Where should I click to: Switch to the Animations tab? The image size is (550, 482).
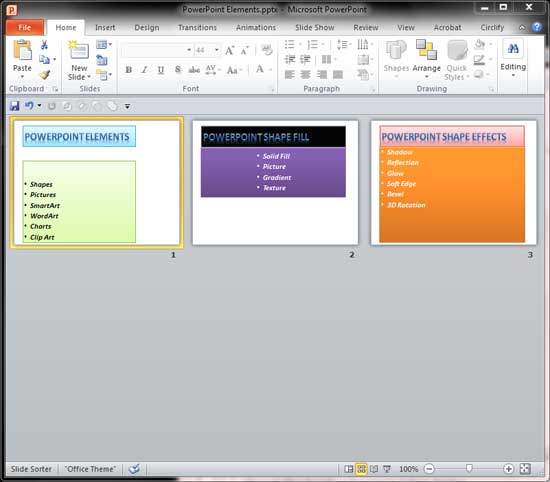click(x=256, y=27)
